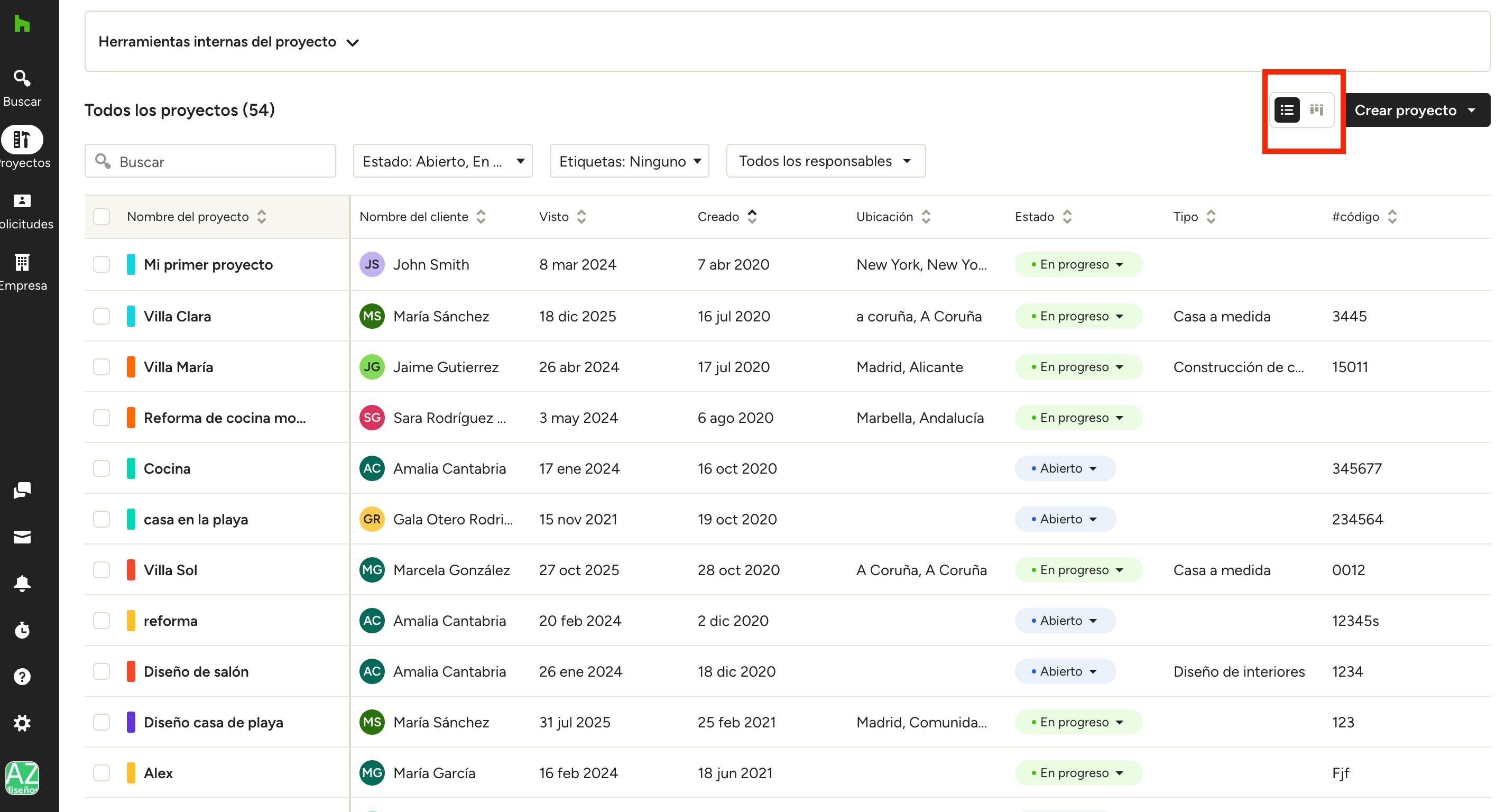This screenshot has height=812, width=1496.
Task: Click the Crear proyecto button
Action: [x=1406, y=110]
